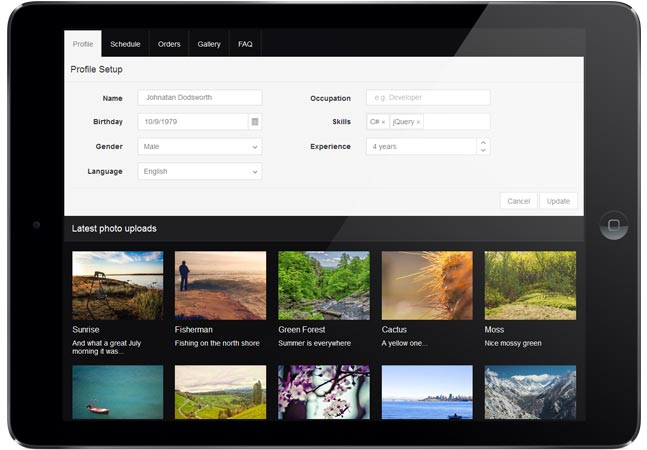Click the 'Profile Setup' heading
This screenshot has width=647, height=450.
click(97, 69)
